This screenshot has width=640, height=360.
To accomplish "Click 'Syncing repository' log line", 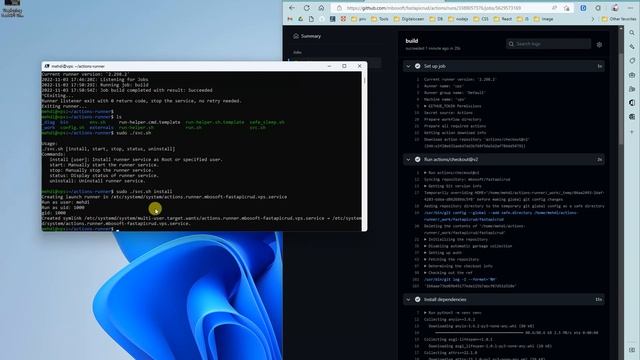I will tap(467, 180).
